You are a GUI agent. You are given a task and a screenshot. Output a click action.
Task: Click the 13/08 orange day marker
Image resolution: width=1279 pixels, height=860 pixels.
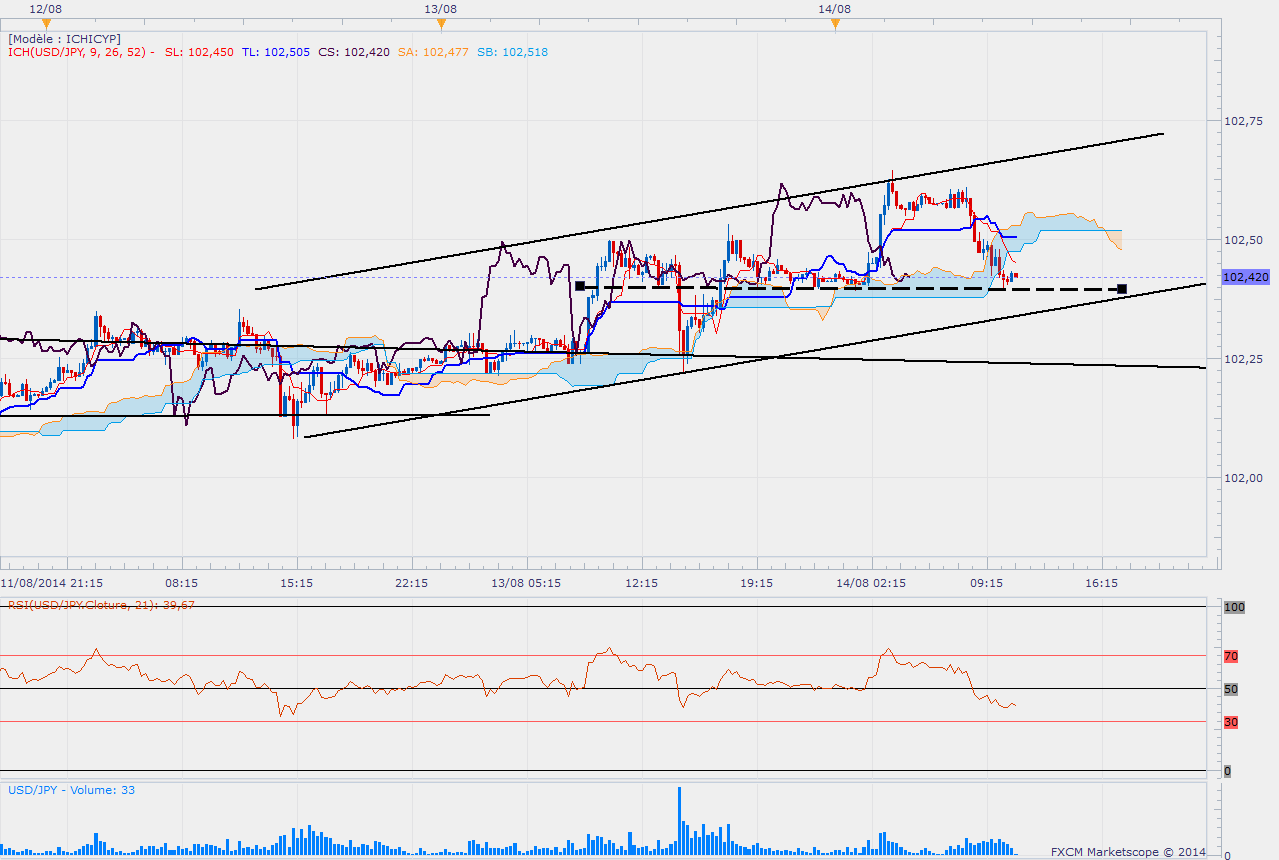click(x=440, y=24)
